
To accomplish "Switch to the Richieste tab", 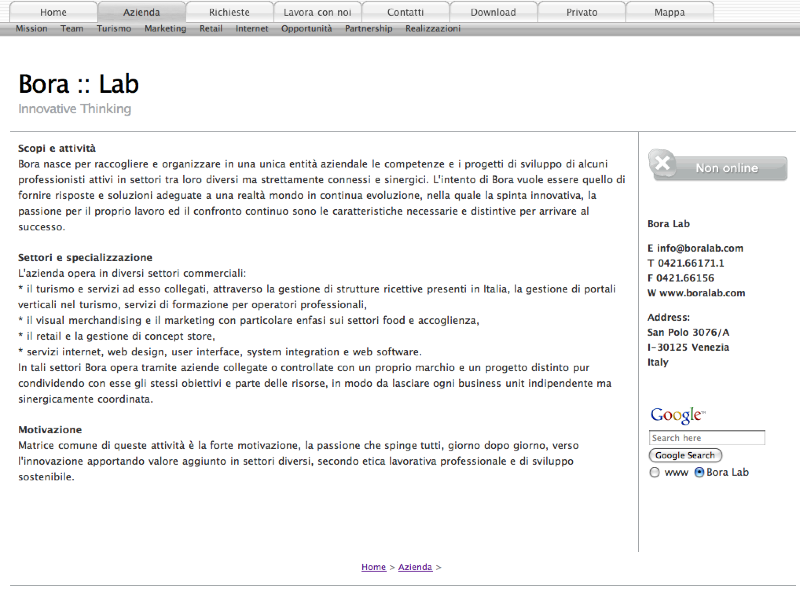I will [x=230, y=12].
